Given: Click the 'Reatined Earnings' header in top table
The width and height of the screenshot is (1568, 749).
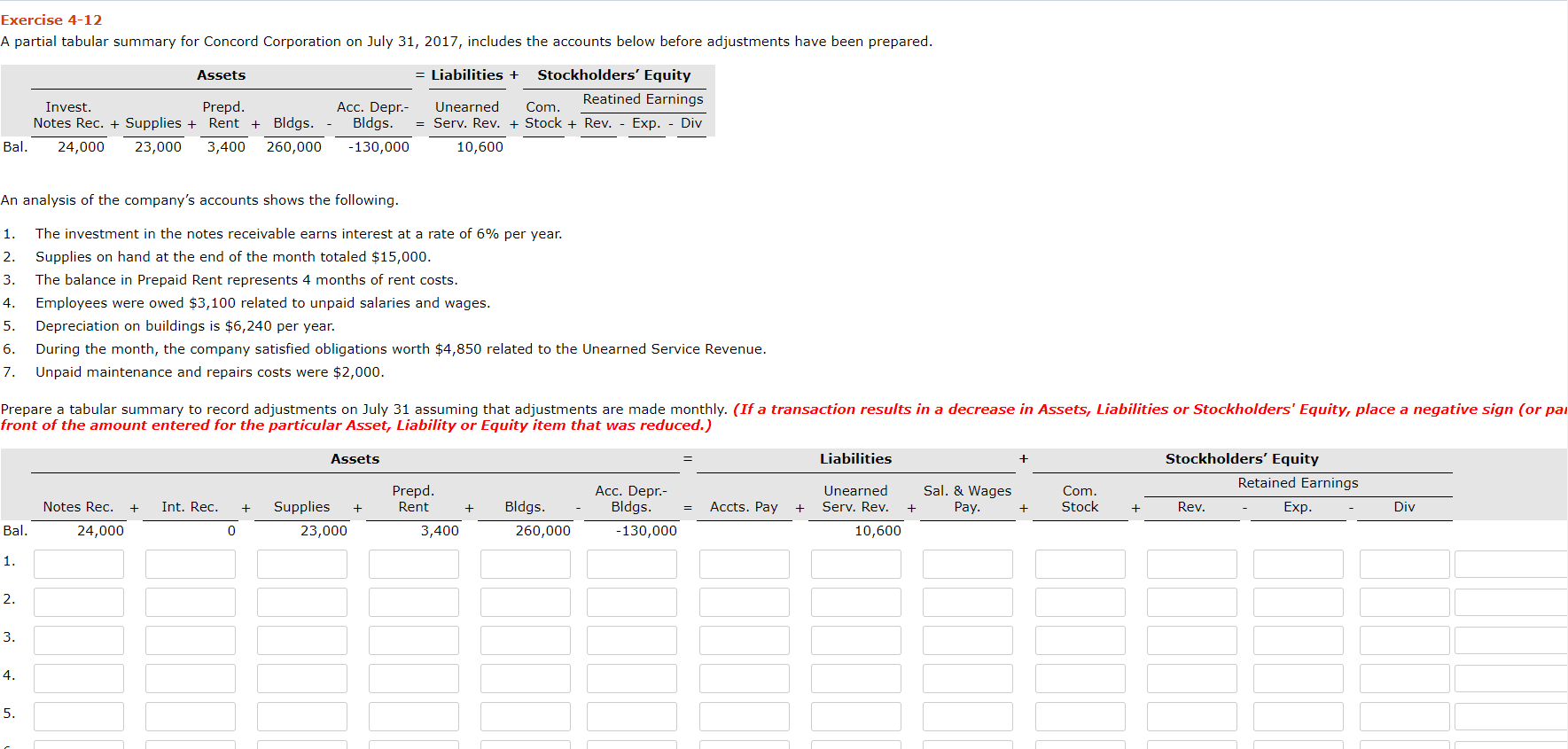Looking at the screenshot, I should [644, 99].
